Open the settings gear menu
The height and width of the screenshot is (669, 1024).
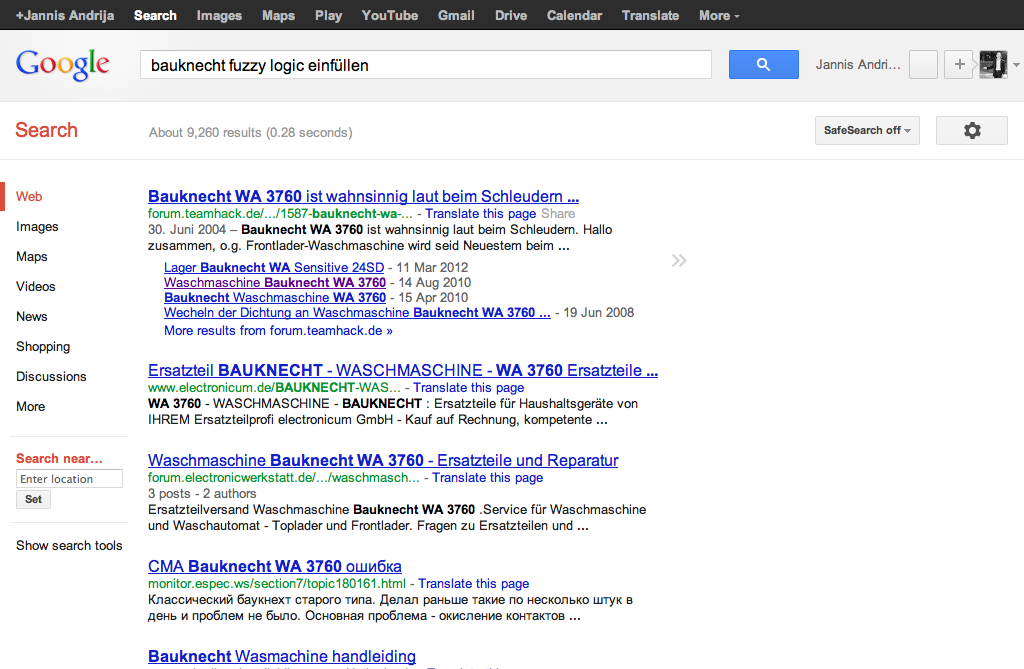coord(972,131)
